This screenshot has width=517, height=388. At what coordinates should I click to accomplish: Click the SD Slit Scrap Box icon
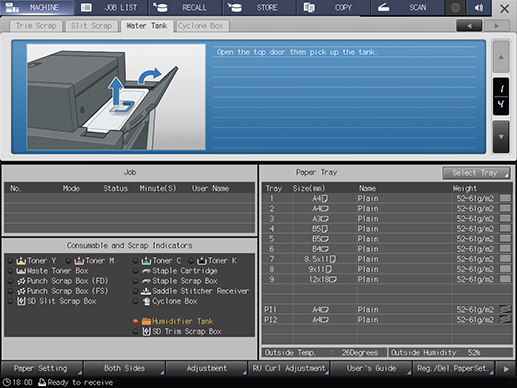point(21,301)
